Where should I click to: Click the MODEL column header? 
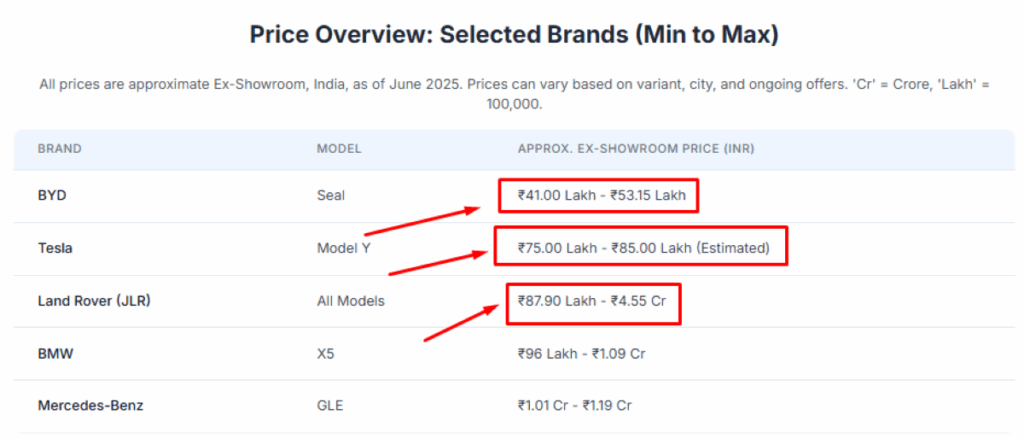coord(339,149)
